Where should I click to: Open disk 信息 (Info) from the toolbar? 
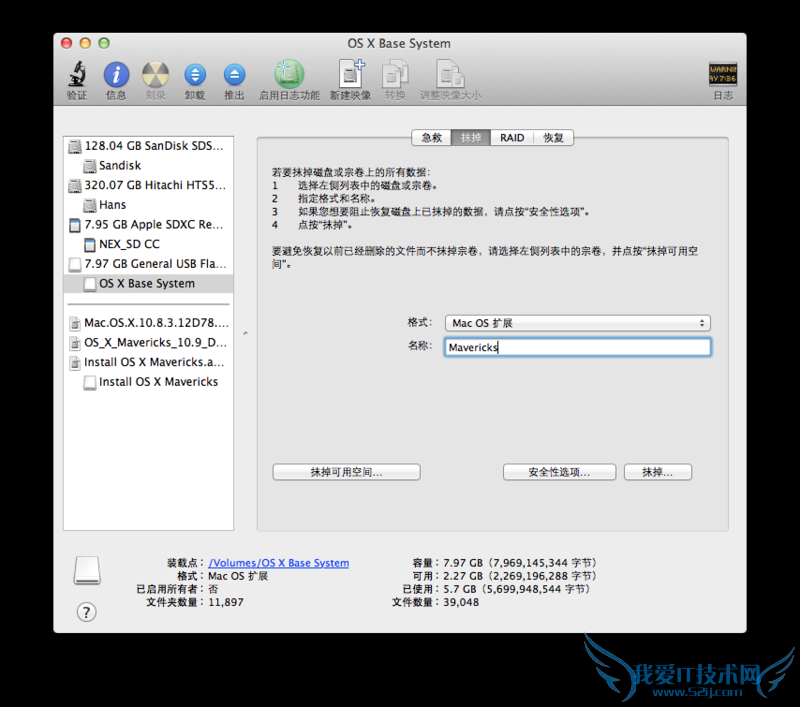pyautogui.click(x=115, y=75)
